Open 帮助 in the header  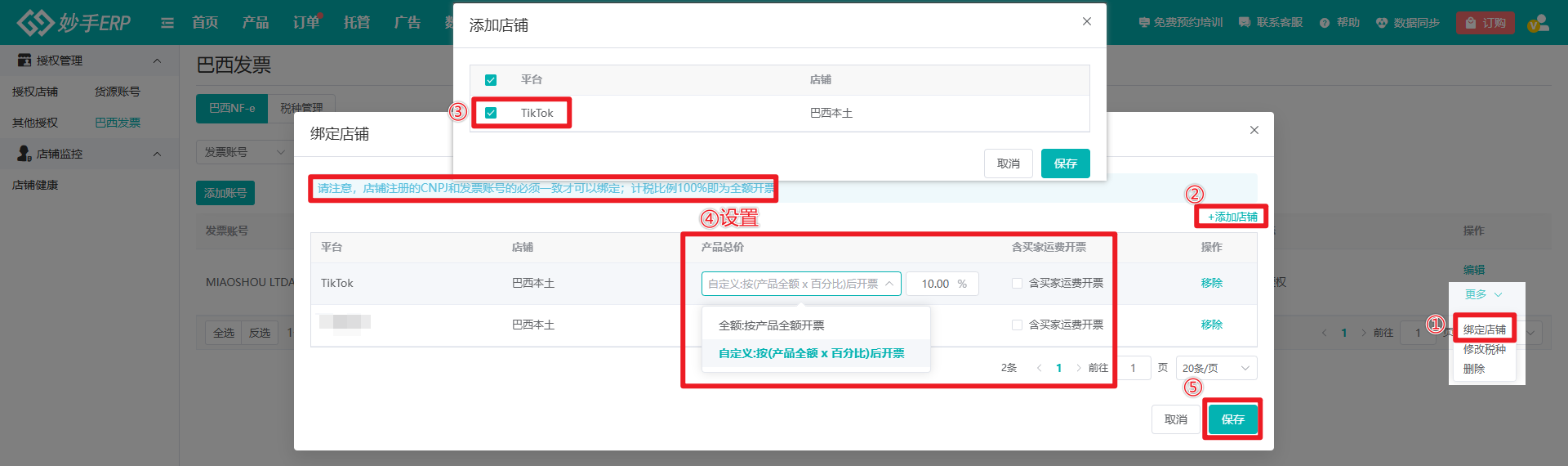coord(1339,23)
